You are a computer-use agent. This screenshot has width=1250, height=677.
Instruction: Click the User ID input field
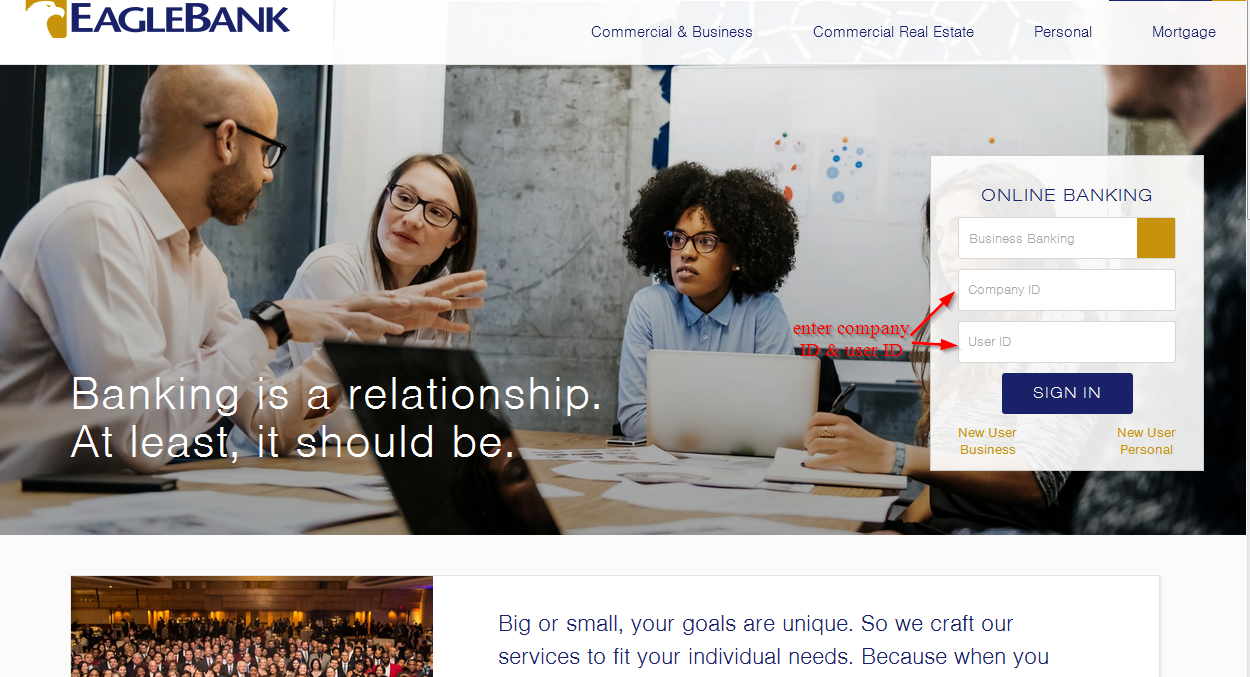[1067, 342]
